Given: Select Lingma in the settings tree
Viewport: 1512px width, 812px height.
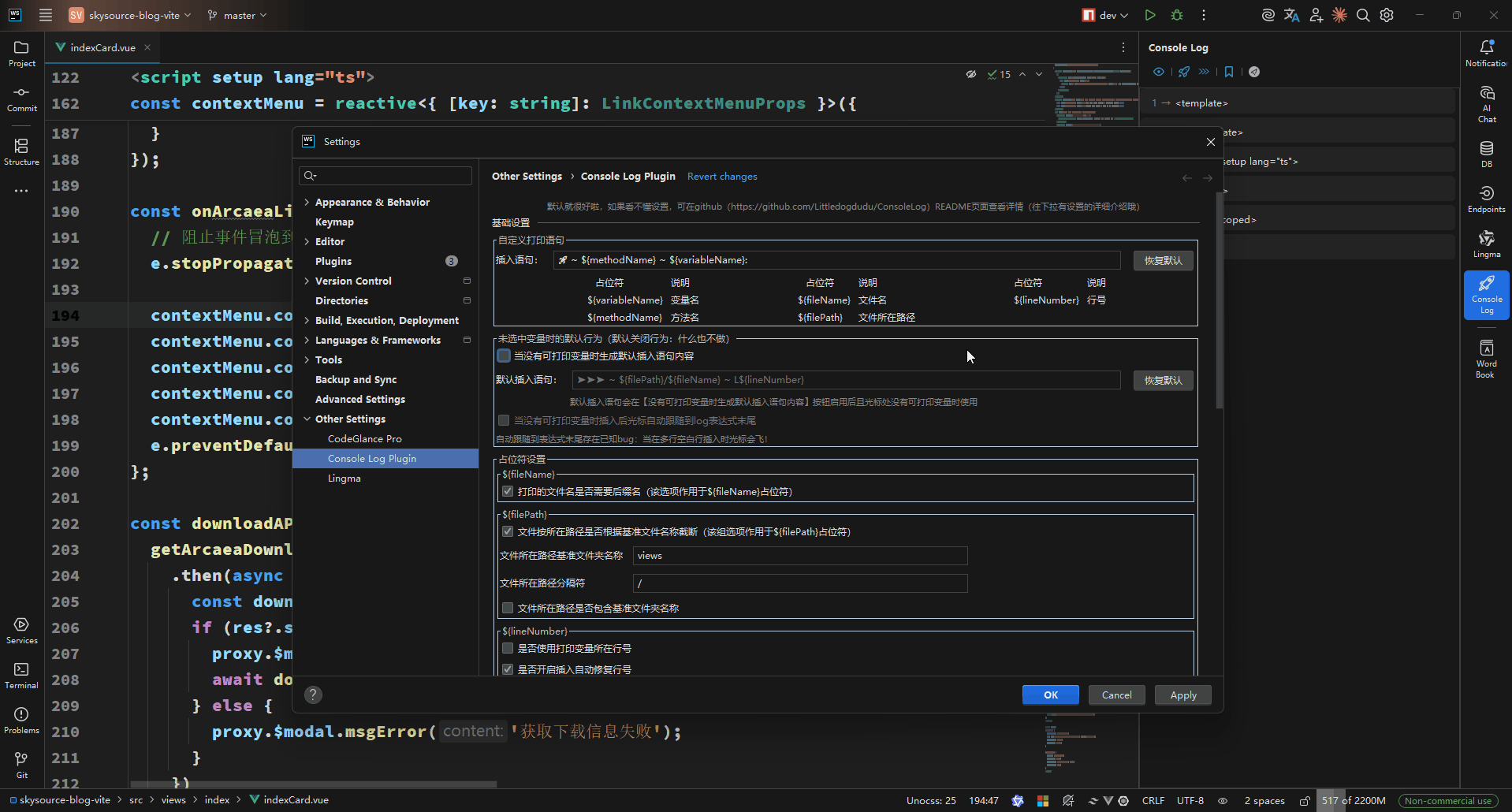Looking at the screenshot, I should [x=344, y=479].
